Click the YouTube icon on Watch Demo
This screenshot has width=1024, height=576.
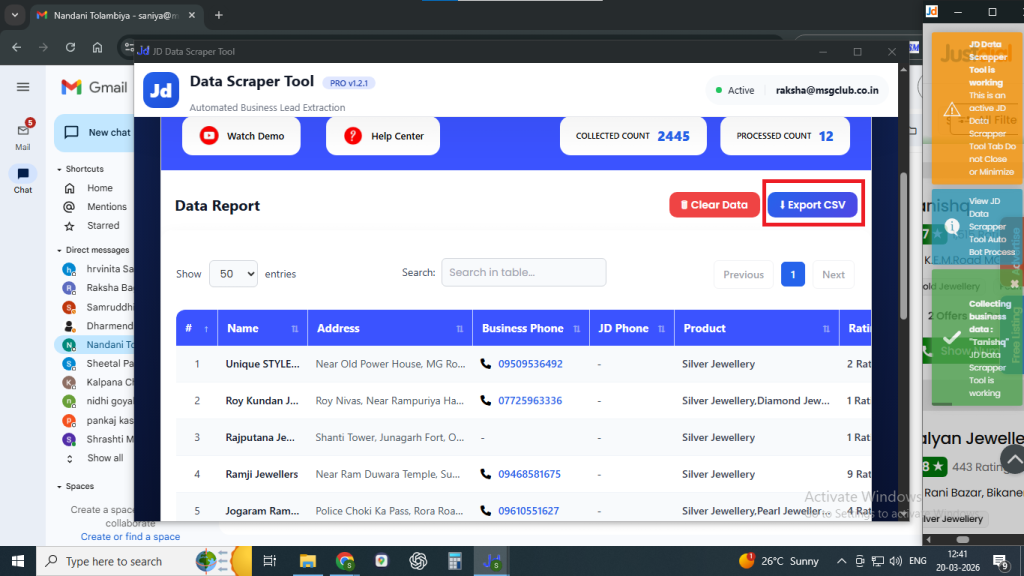click(x=209, y=136)
